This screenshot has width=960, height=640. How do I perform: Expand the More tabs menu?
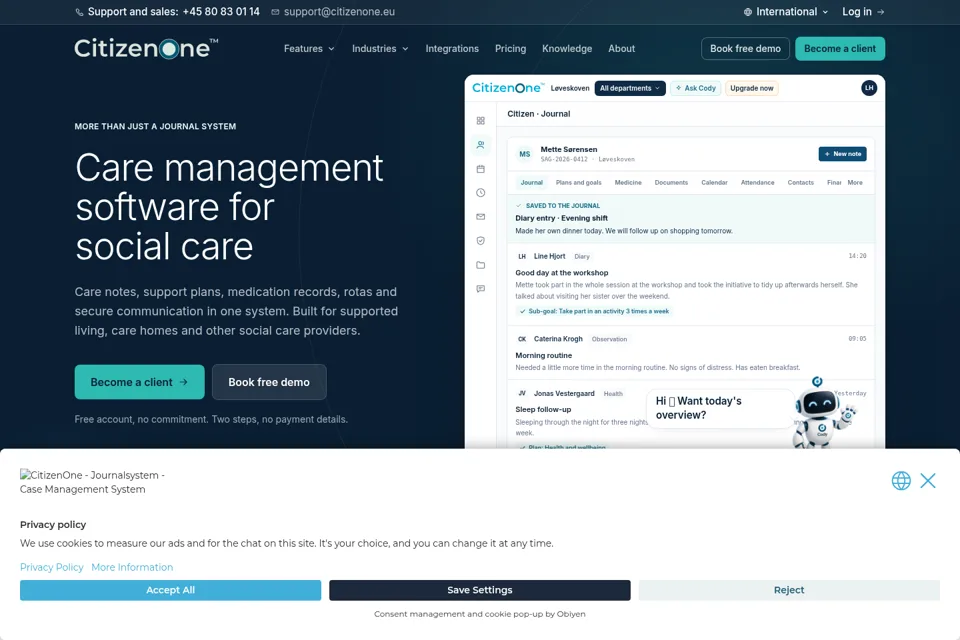(x=855, y=183)
